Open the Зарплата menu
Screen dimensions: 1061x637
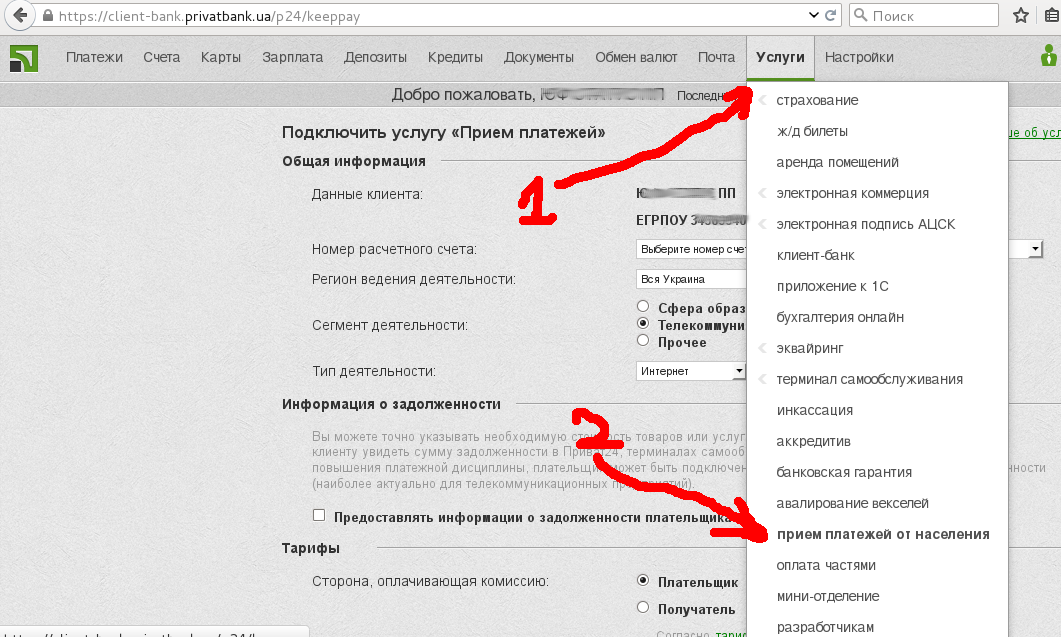click(x=292, y=58)
